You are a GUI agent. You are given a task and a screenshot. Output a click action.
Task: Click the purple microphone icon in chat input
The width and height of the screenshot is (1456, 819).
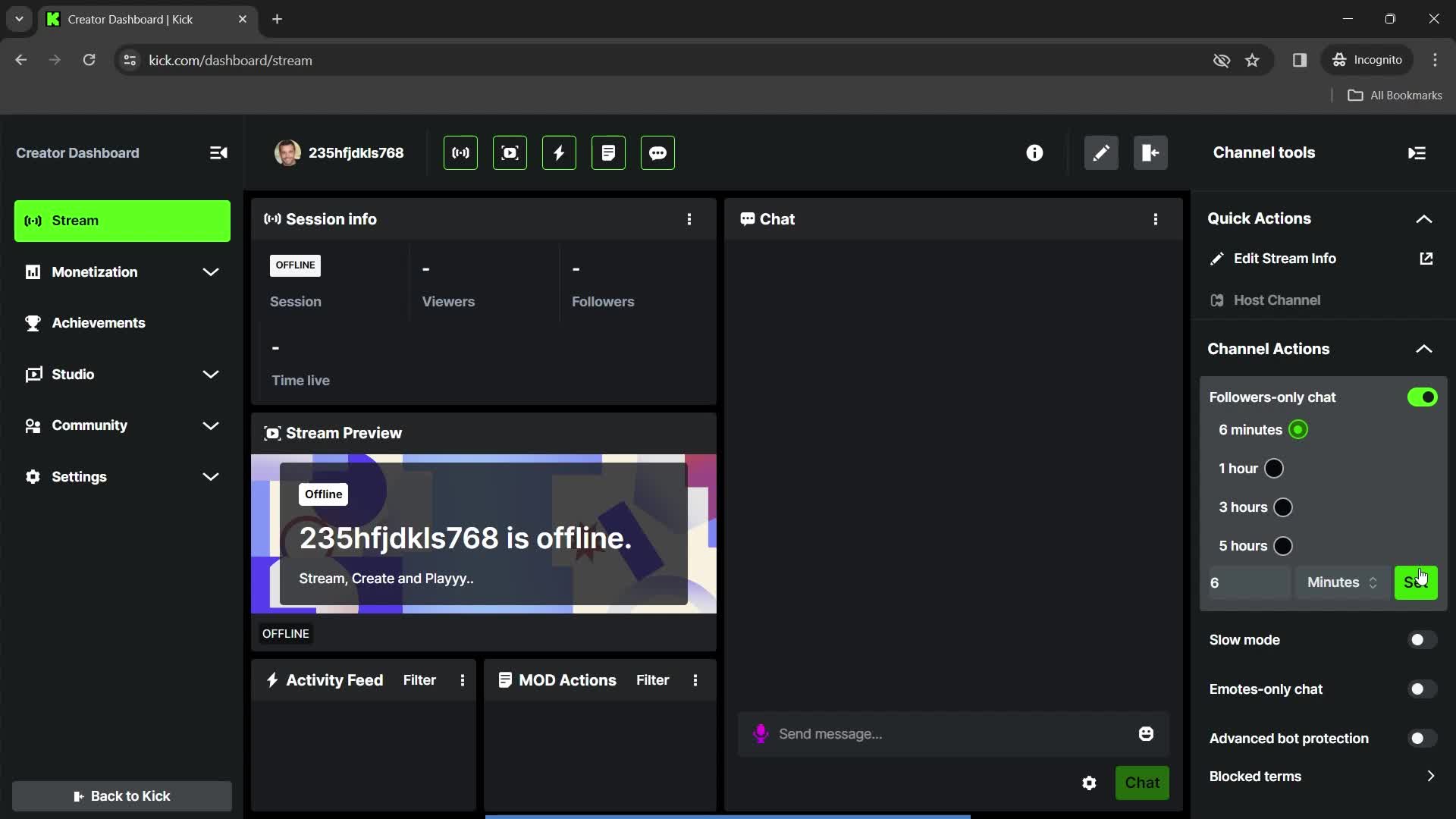(761, 733)
